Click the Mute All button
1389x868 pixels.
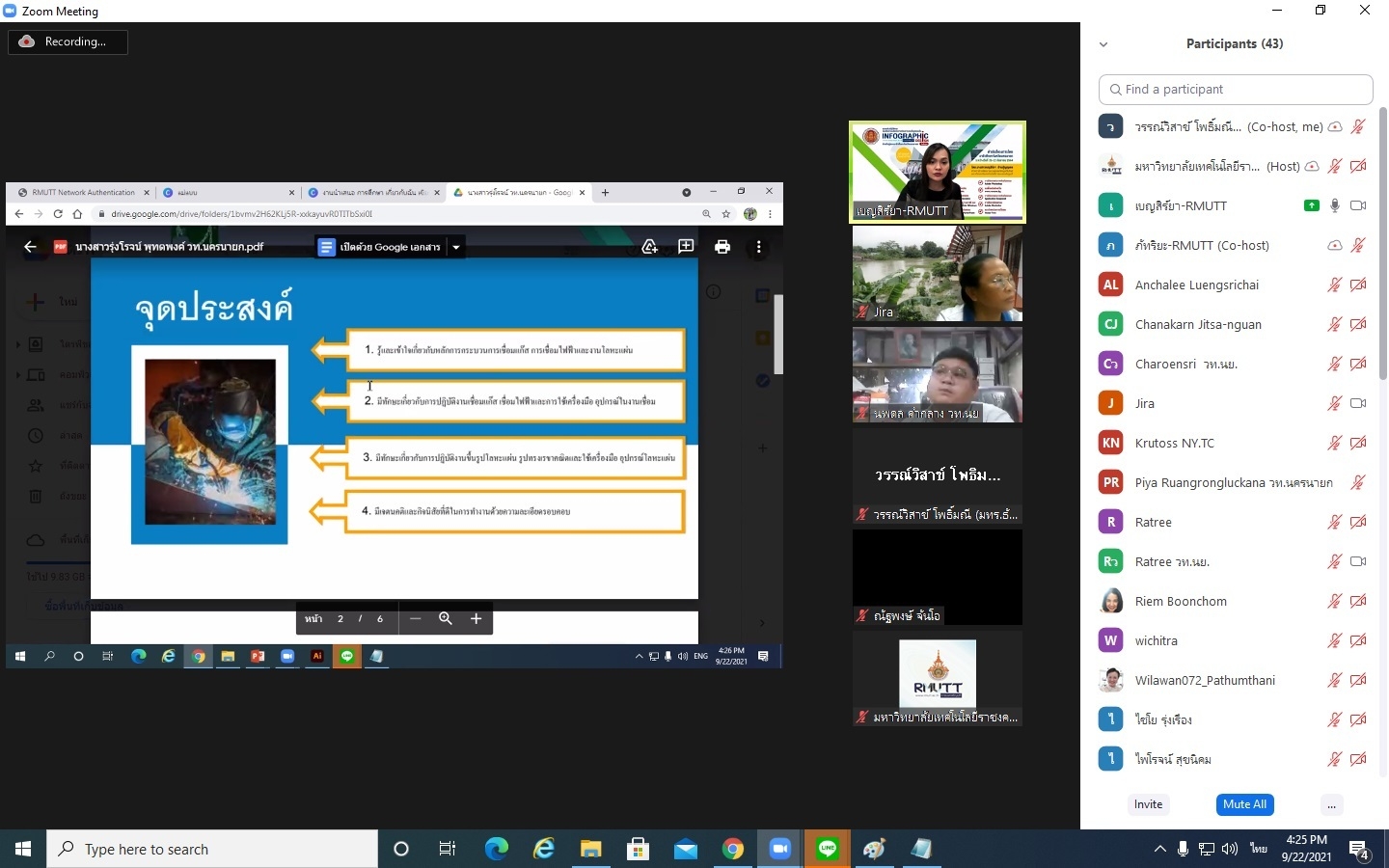coord(1244,804)
